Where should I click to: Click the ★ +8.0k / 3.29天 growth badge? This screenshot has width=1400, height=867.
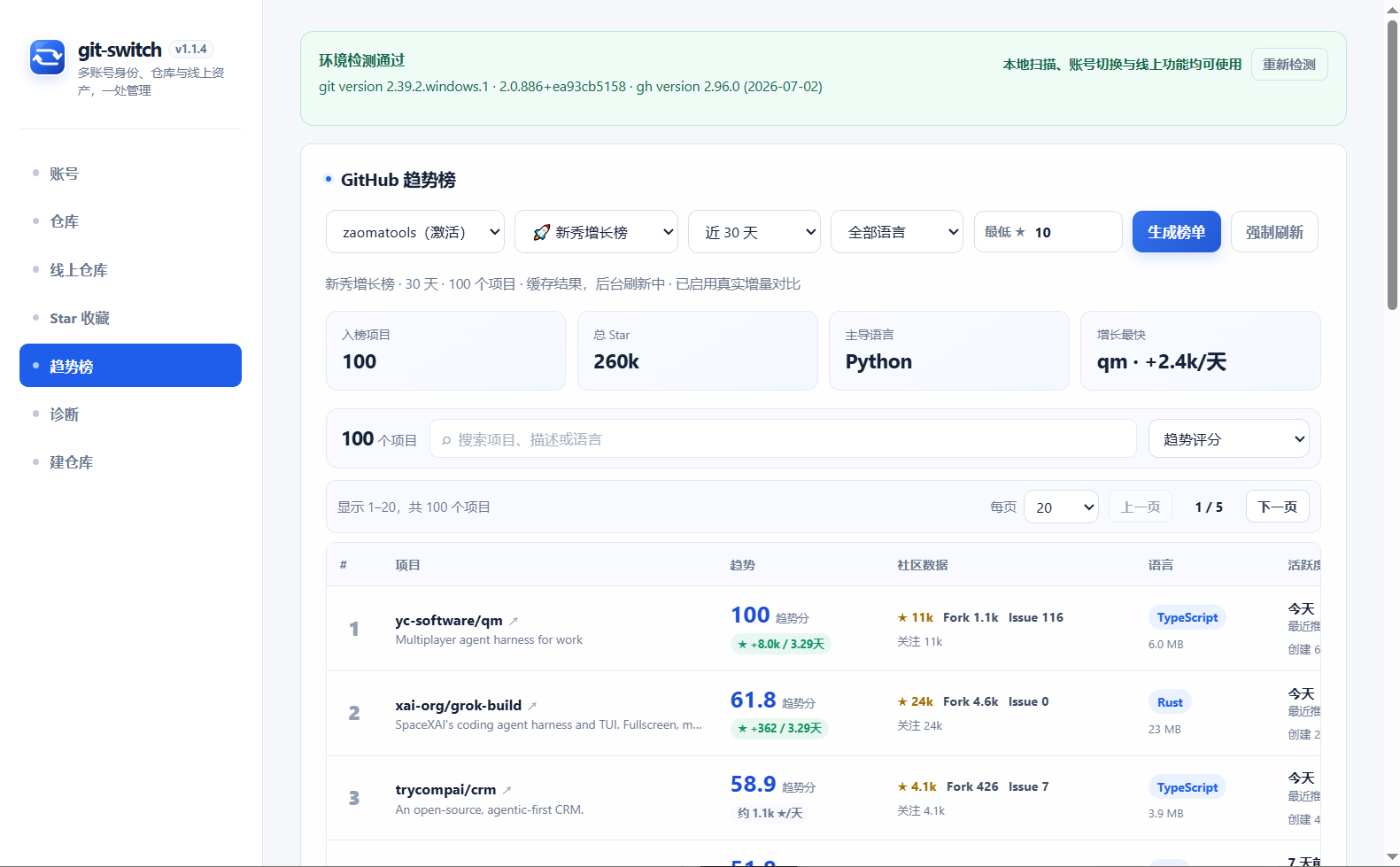pos(781,644)
